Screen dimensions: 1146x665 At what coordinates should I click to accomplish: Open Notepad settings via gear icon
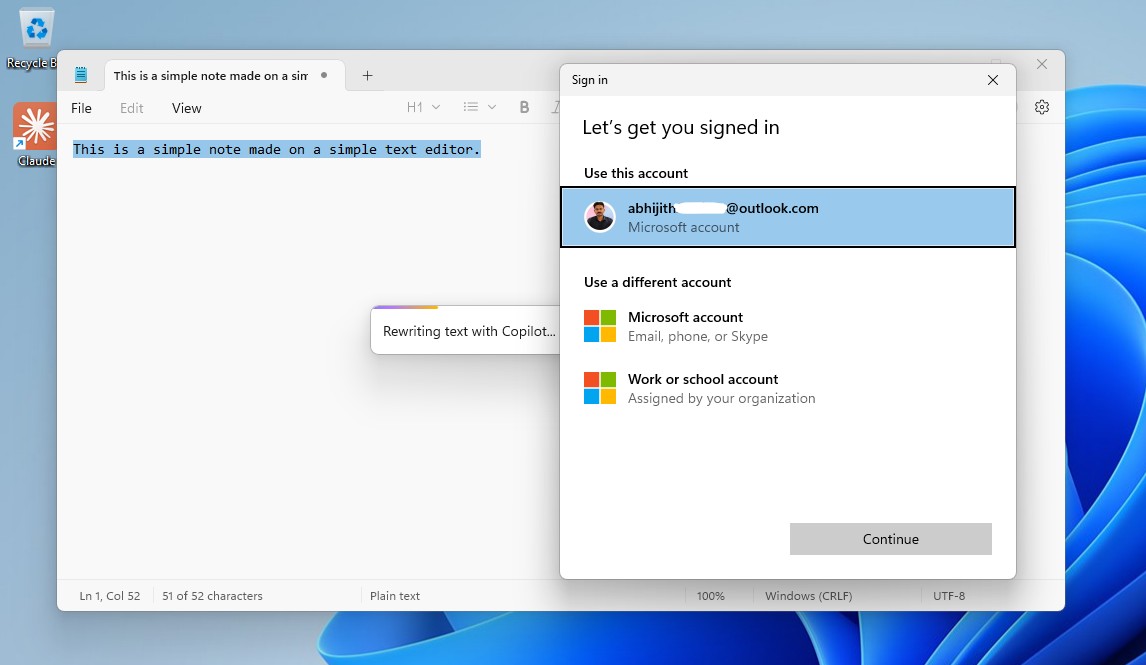[x=1041, y=107]
